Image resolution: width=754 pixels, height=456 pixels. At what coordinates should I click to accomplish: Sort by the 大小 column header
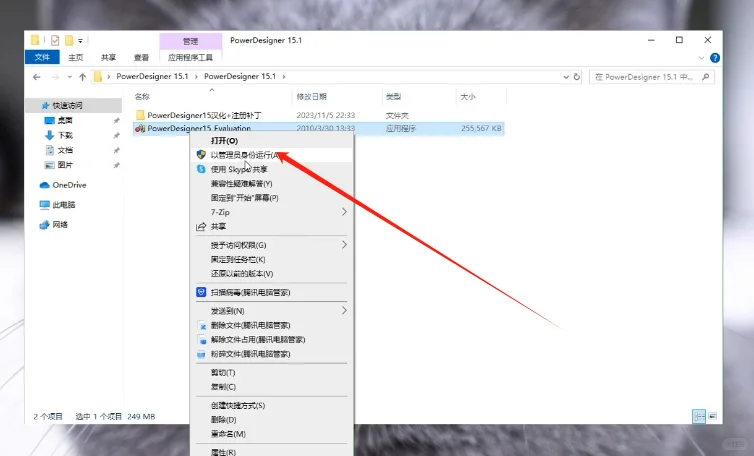468,96
